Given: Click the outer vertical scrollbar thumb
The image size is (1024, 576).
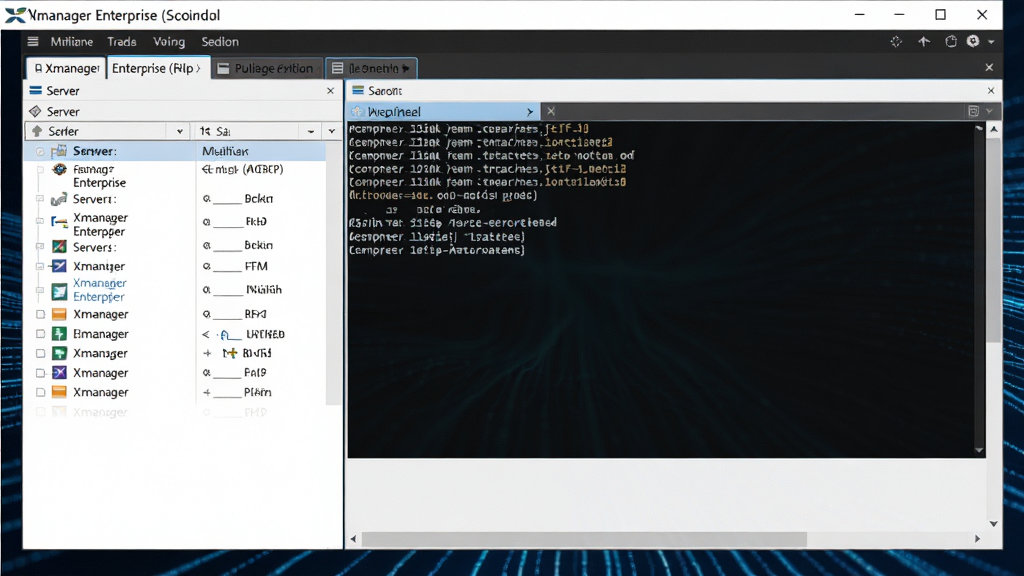Looking at the screenshot, I should coord(993,240).
